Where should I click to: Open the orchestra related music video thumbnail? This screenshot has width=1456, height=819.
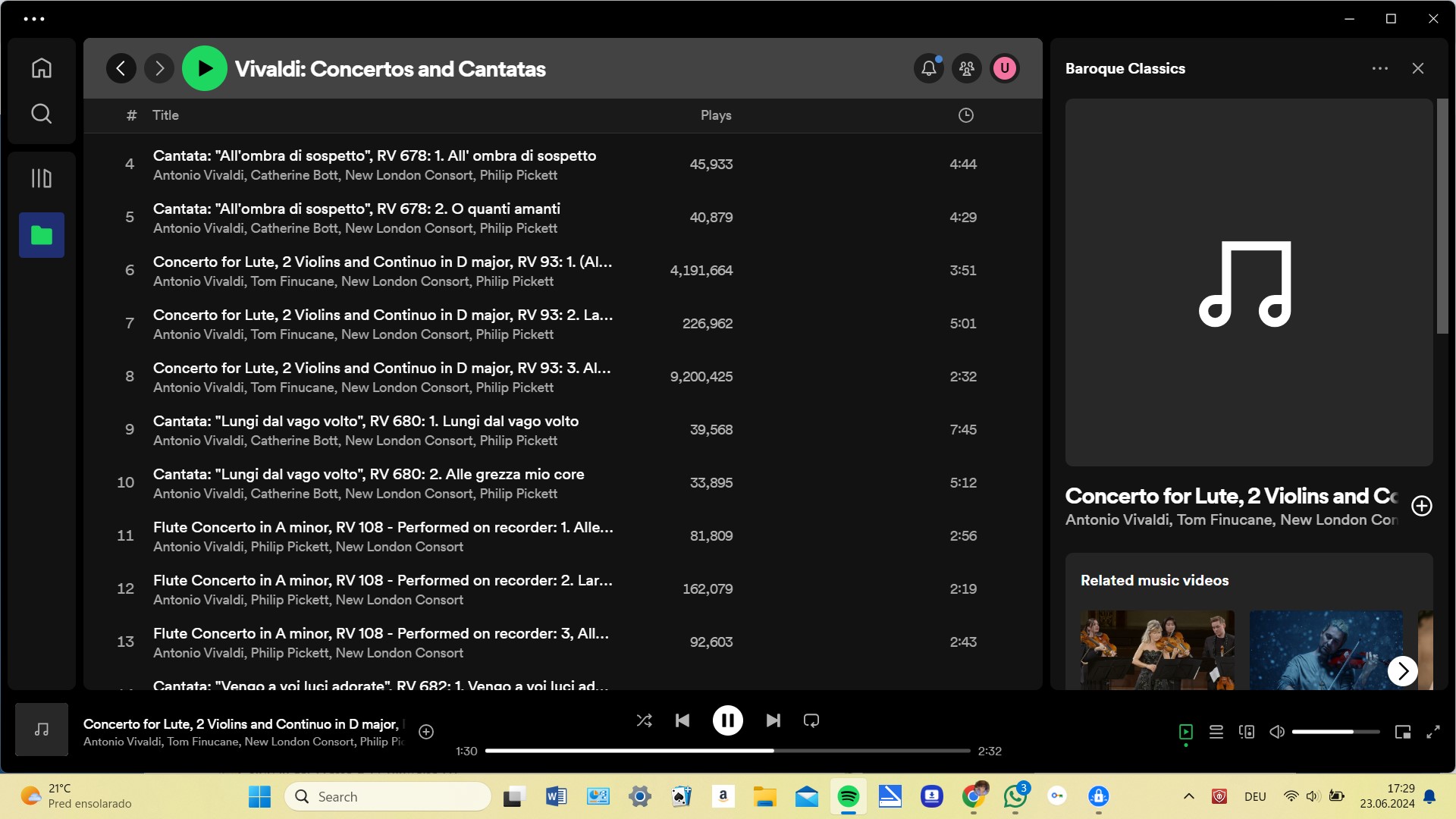click(1157, 650)
